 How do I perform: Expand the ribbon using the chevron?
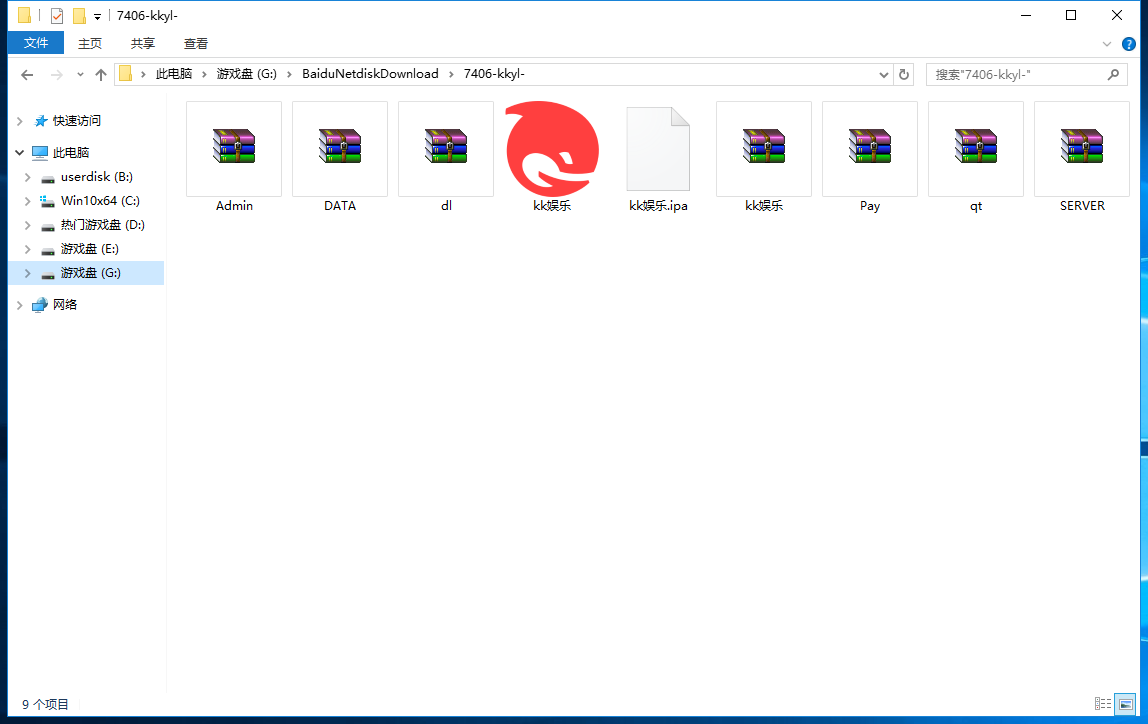pyautogui.click(x=1107, y=44)
